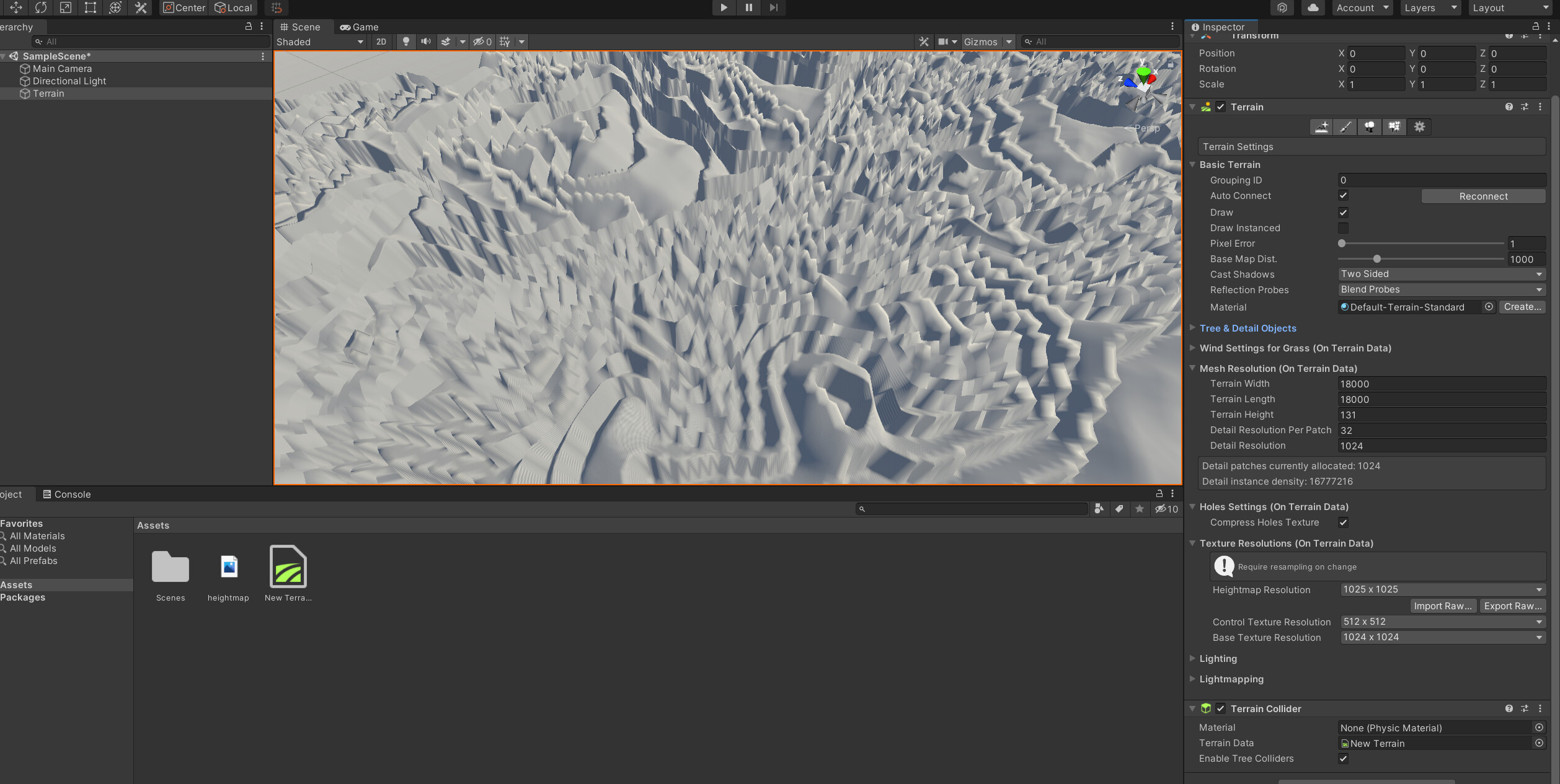Enable the Draw Instanced checkbox

coord(1343,227)
